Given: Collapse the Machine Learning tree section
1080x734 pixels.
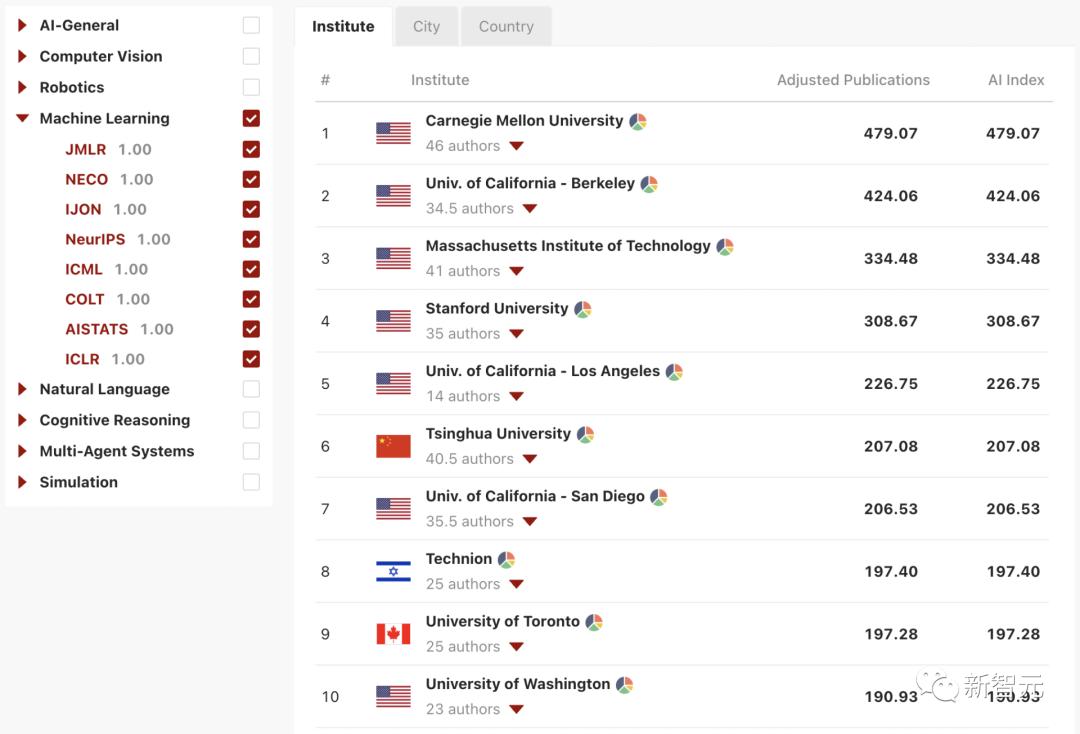Looking at the screenshot, I should [22, 118].
